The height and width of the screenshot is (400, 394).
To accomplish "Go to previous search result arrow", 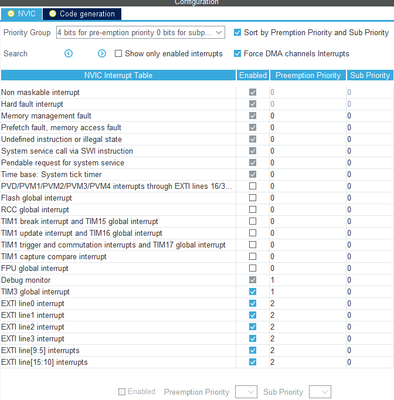I will pos(68,53).
